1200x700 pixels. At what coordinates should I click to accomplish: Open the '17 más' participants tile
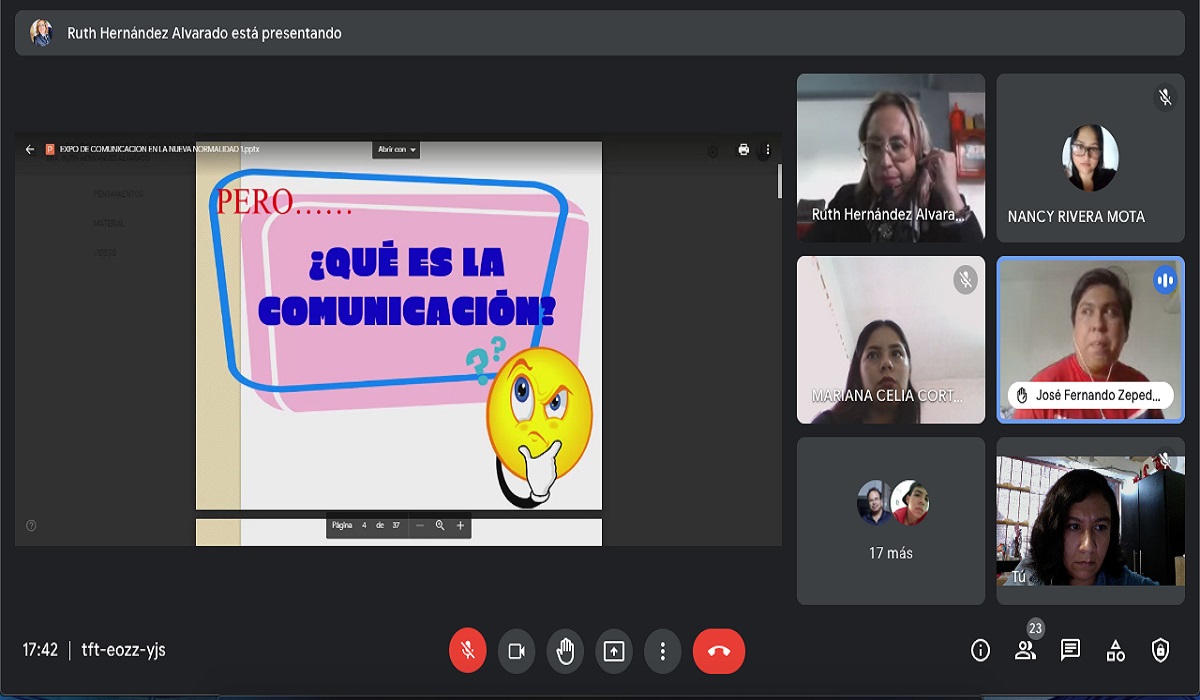[891, 521]
